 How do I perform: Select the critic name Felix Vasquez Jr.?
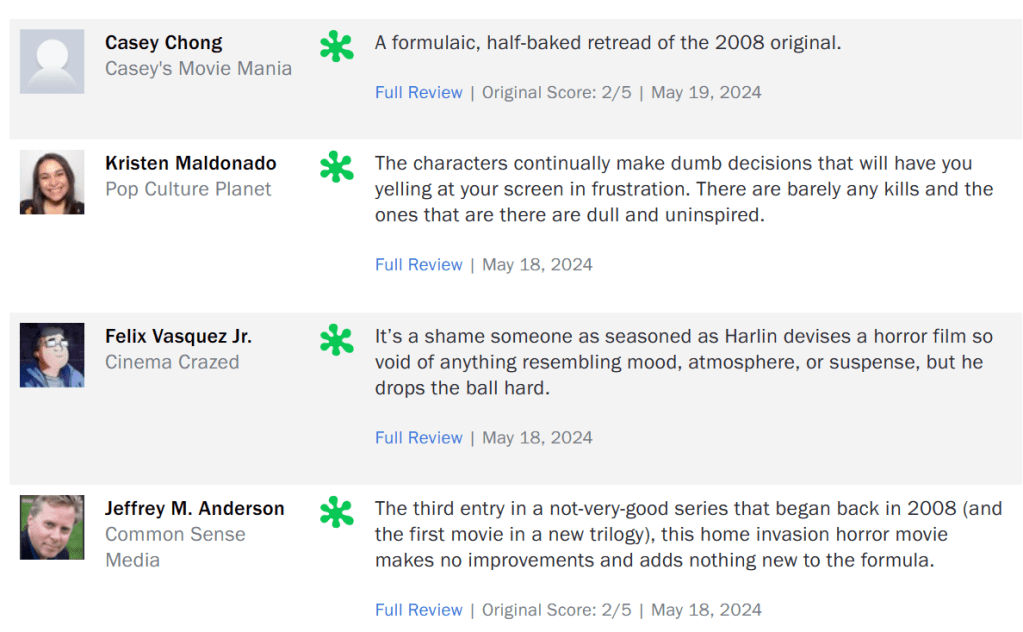click(179, 336)
